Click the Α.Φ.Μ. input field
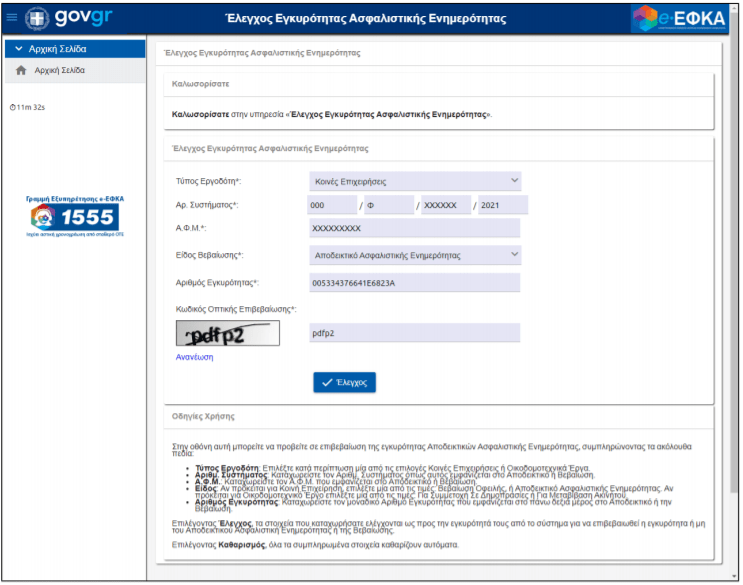The height and width of the screenshot is (585, 743). point(415,228)
